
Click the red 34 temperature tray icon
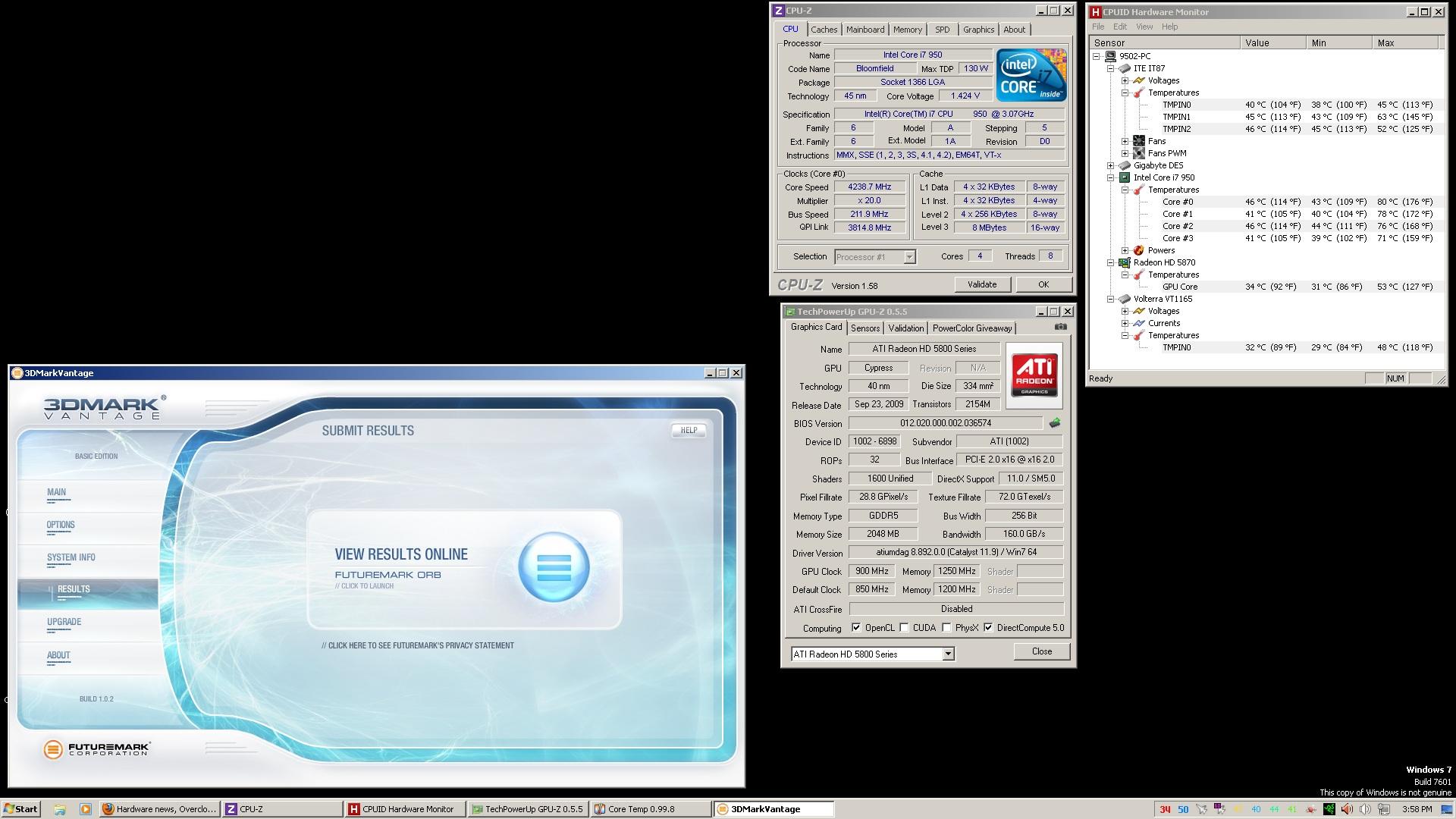tap(1165, 809)
